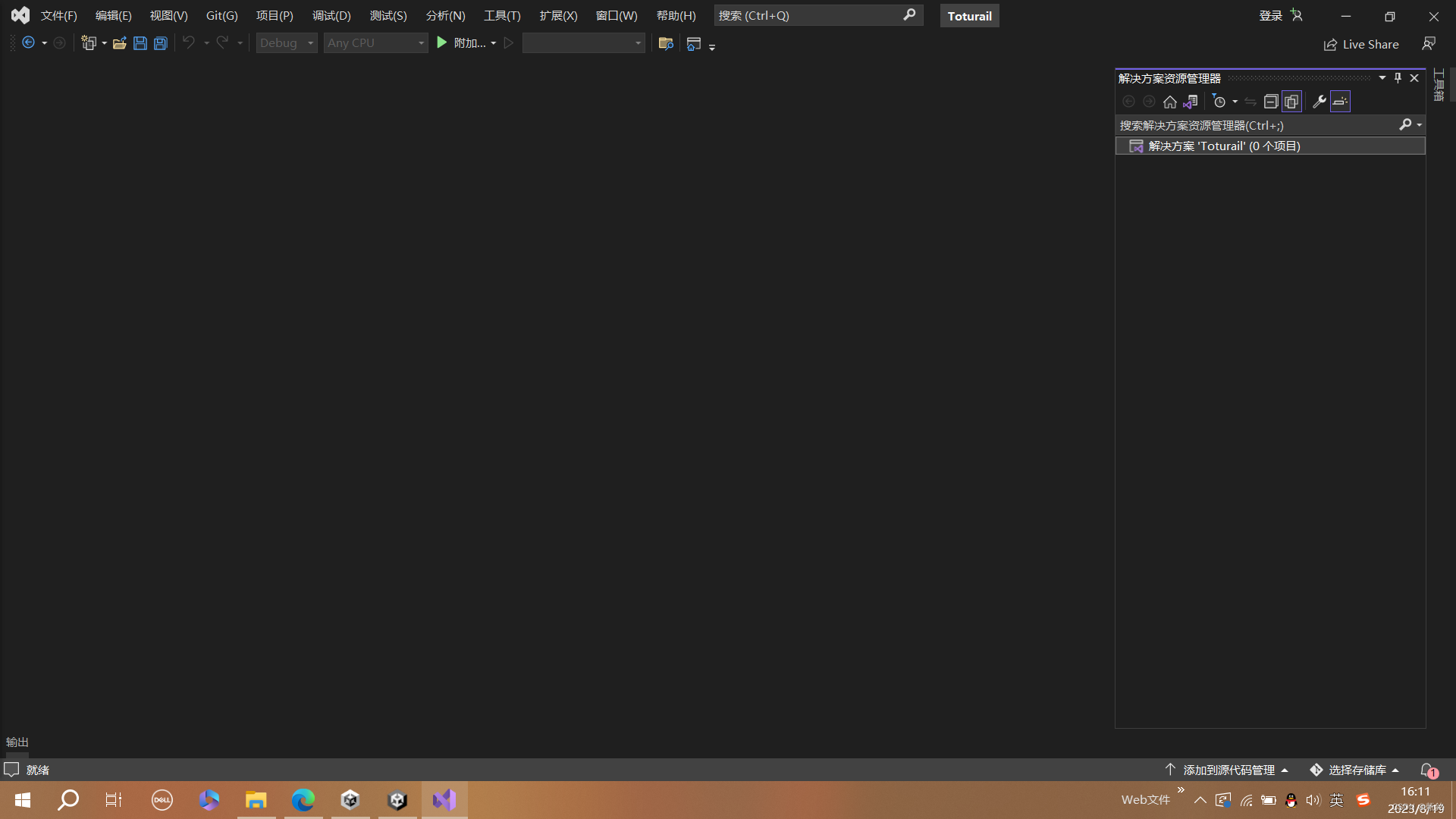Click the Save All toolbar icon
1456x819 pixels.
tap(160, 43)
